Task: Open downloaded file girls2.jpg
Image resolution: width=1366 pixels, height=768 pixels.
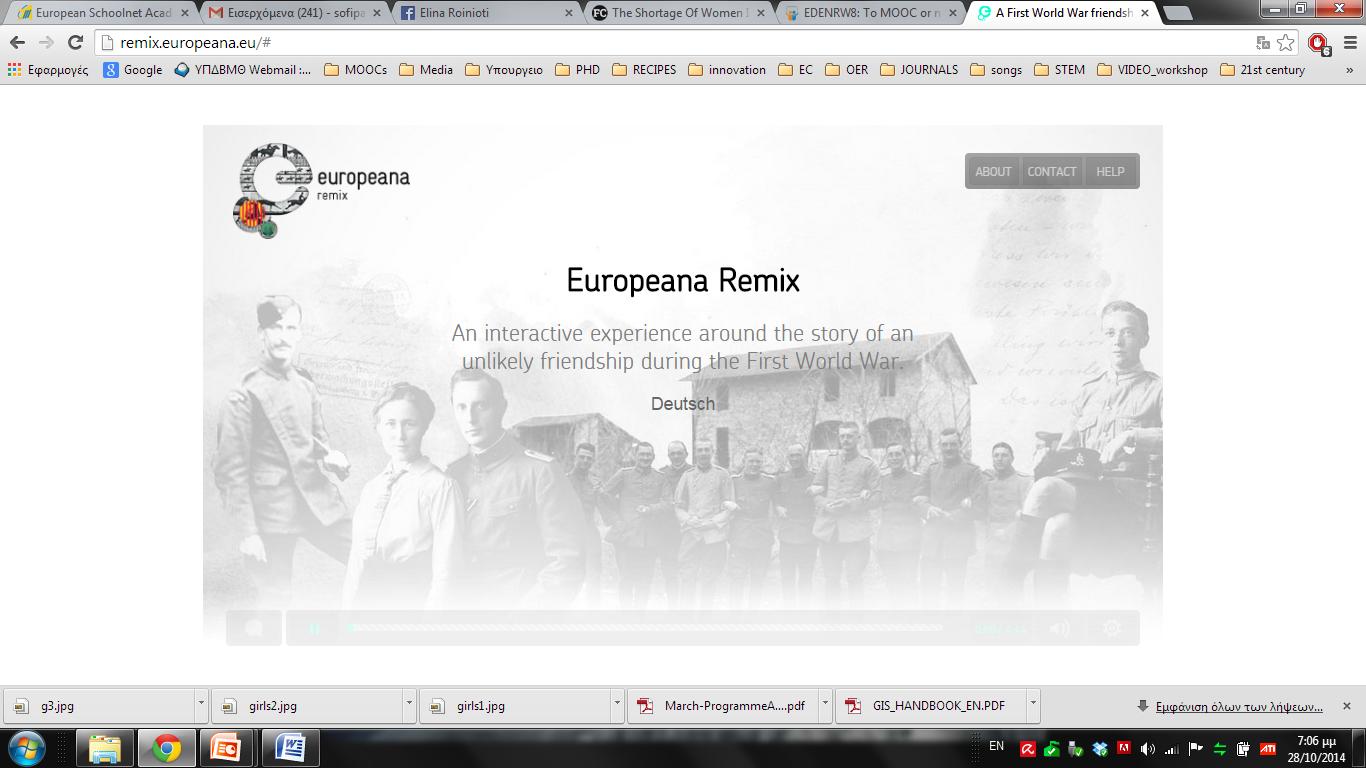Action: tap(306, 706)
